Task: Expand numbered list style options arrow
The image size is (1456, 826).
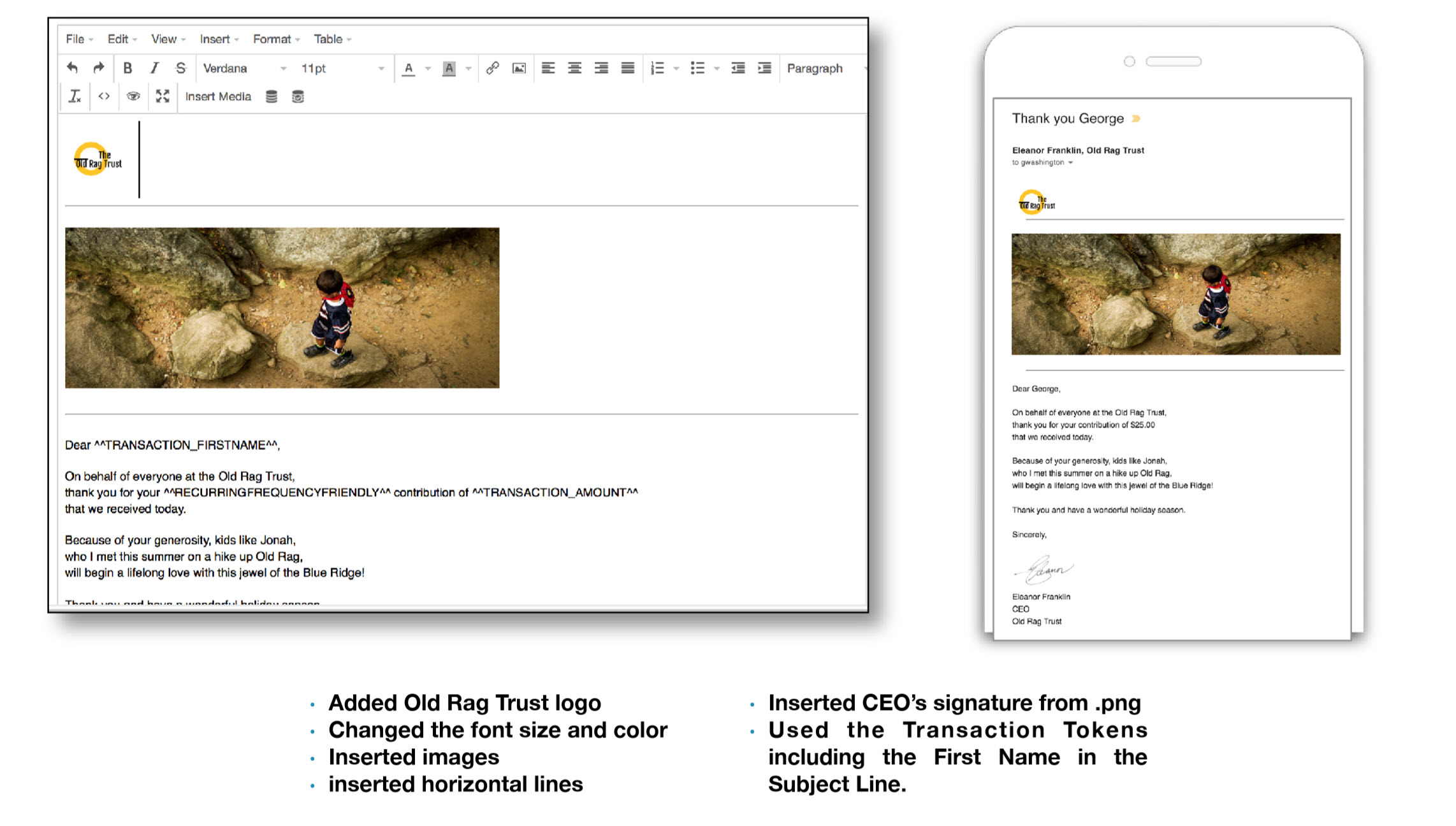Action: click(x=676, y=69)
